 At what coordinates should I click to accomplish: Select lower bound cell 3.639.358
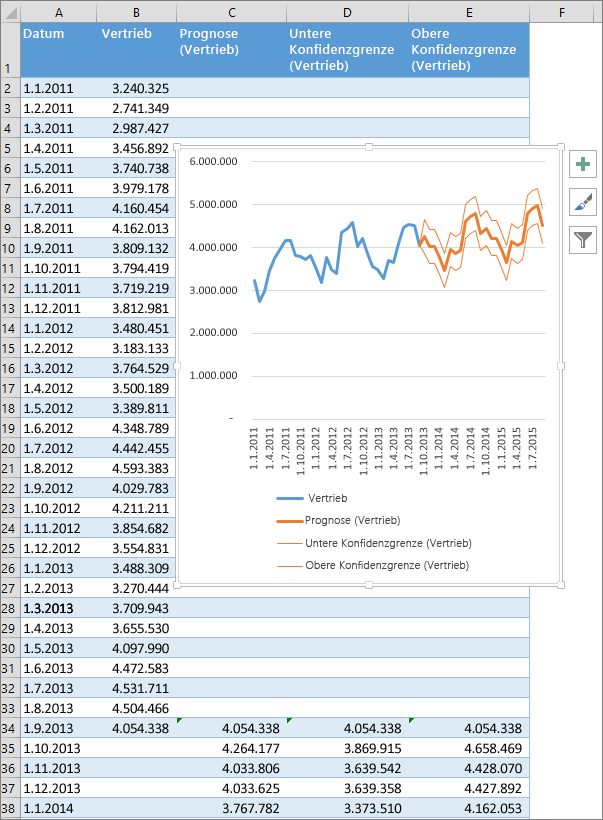click(347, 788)
